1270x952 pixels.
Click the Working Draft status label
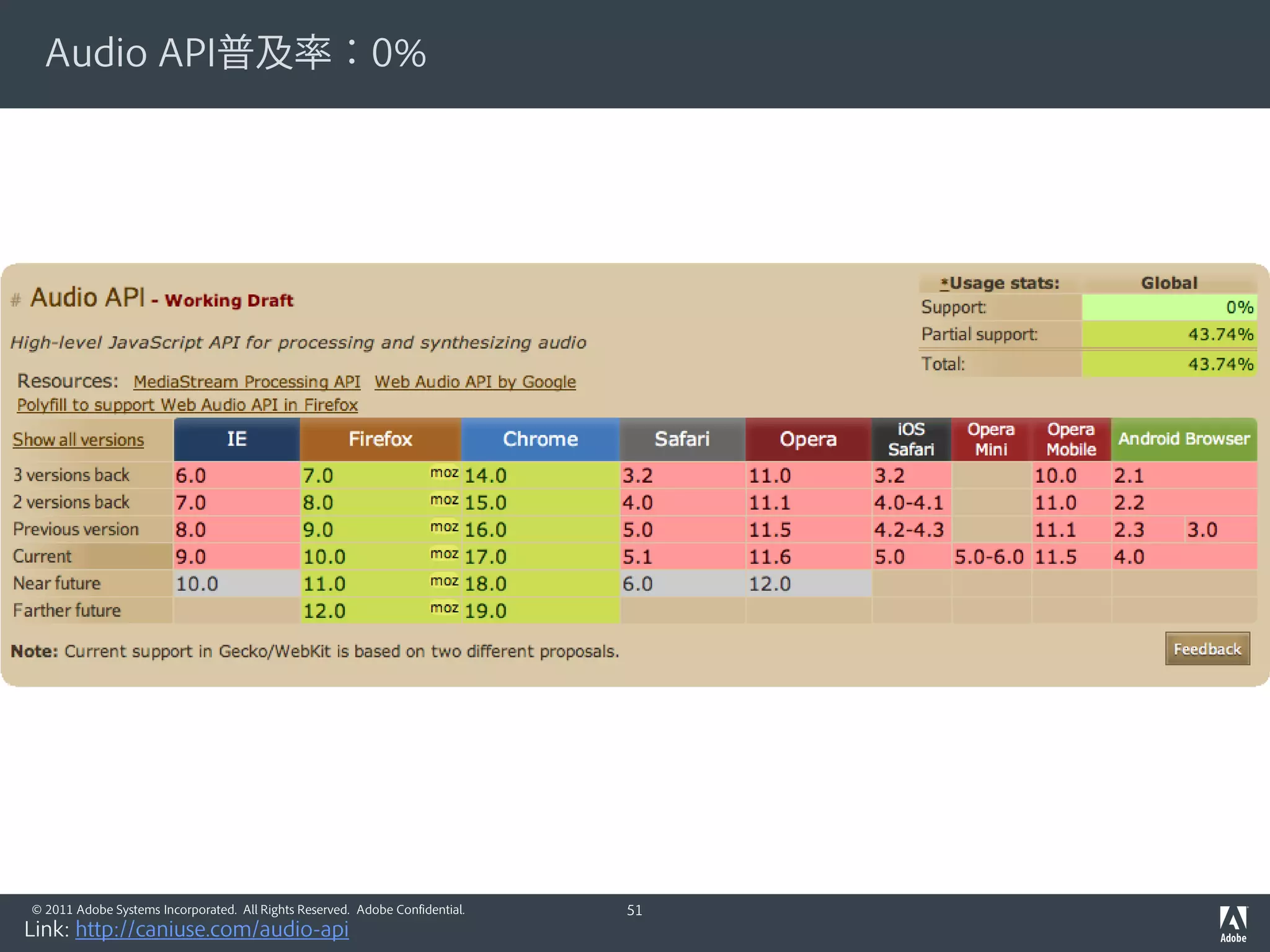(229, 301)
